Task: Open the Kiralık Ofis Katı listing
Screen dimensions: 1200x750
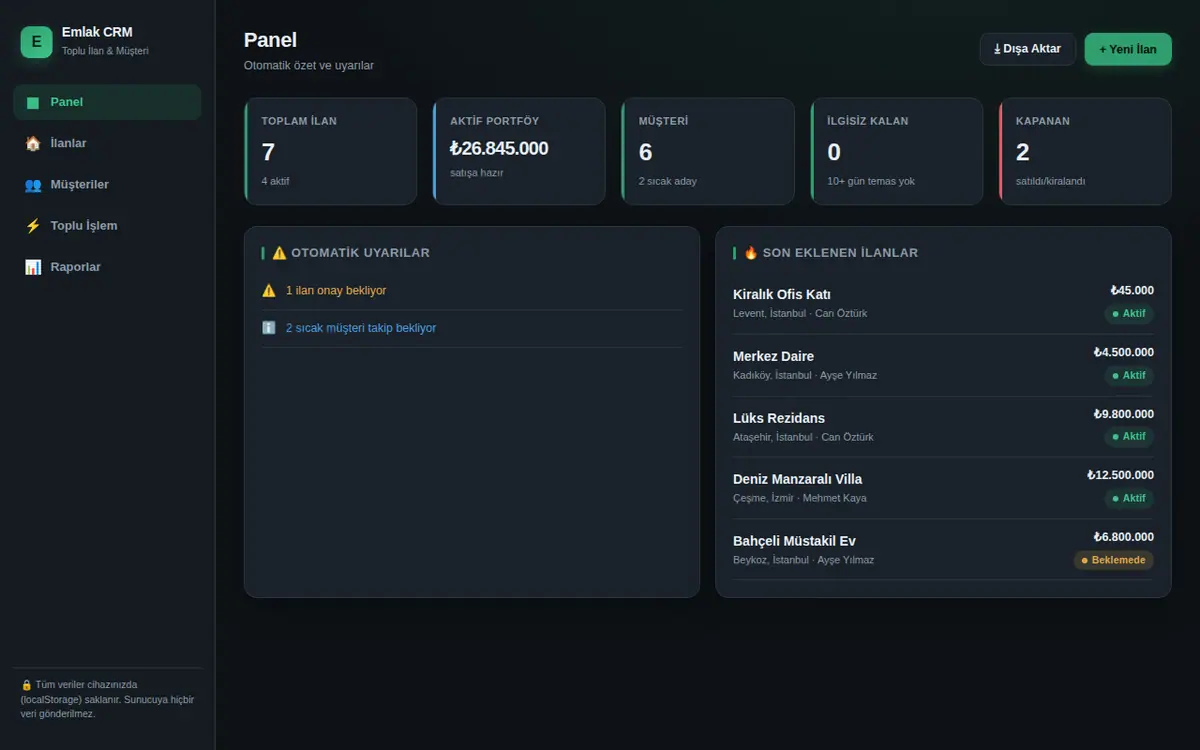Action: [x=943, y=303]
